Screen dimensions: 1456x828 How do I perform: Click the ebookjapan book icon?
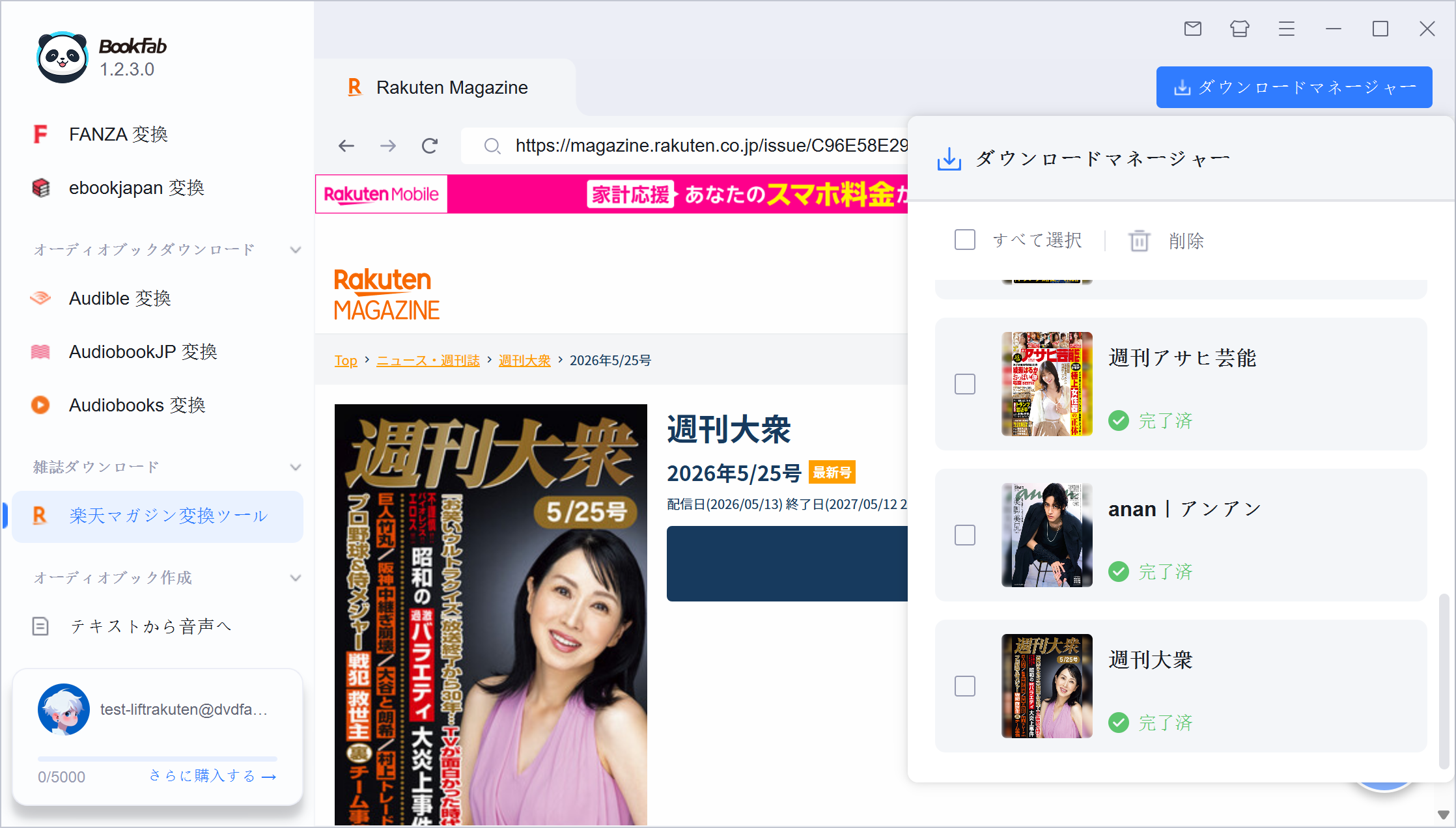[x=40, y=187]
